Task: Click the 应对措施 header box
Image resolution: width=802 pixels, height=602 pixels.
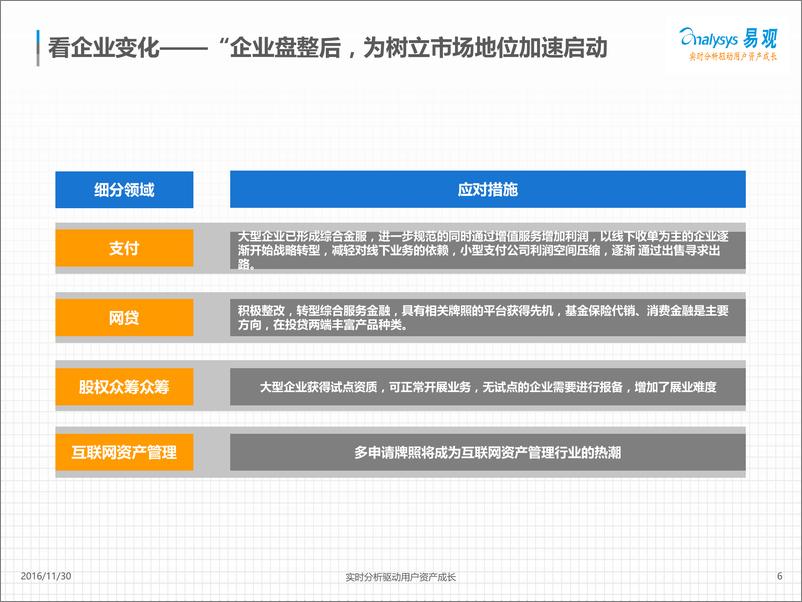Action: pyautogui.click(x=487, y=189)
